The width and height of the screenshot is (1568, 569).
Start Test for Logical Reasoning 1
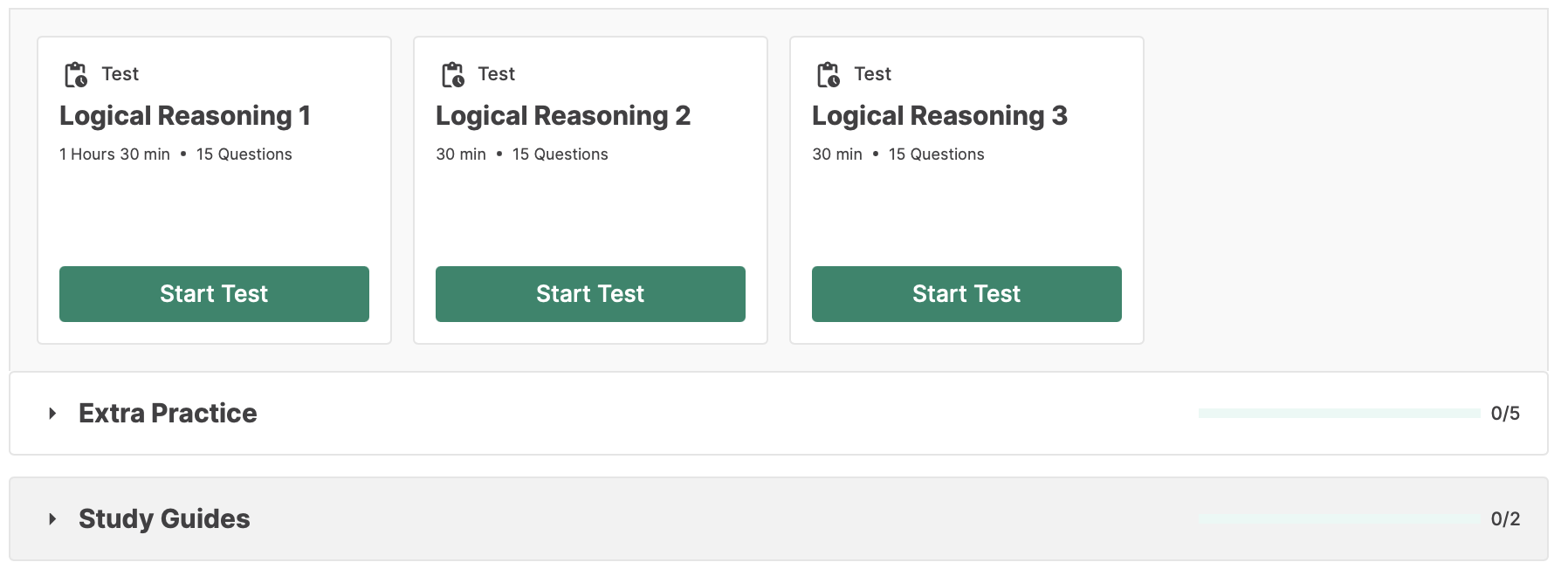tap(214, 294)
